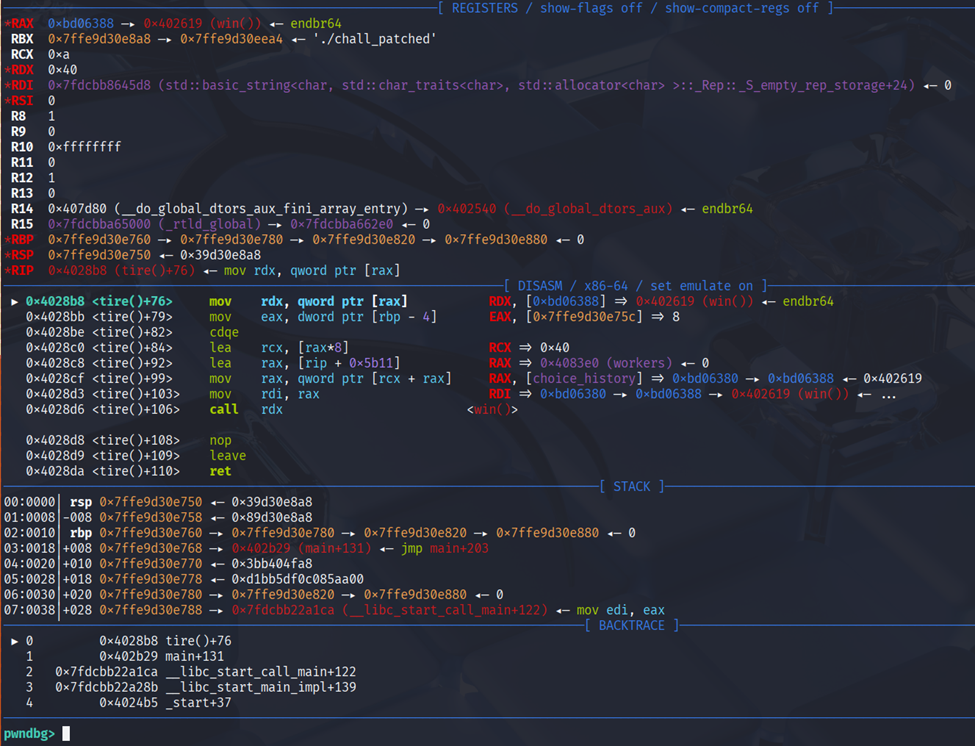This screenshot has height=746, width=975.
Task: Select the call instruction at tire()+106
Action: 224,409
